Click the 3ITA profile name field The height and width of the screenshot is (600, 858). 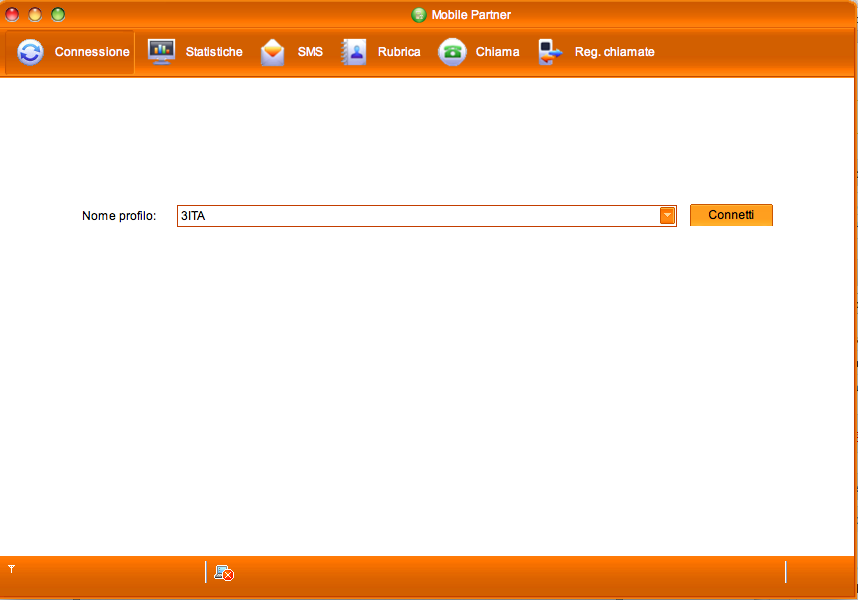(x=416, y=216)
